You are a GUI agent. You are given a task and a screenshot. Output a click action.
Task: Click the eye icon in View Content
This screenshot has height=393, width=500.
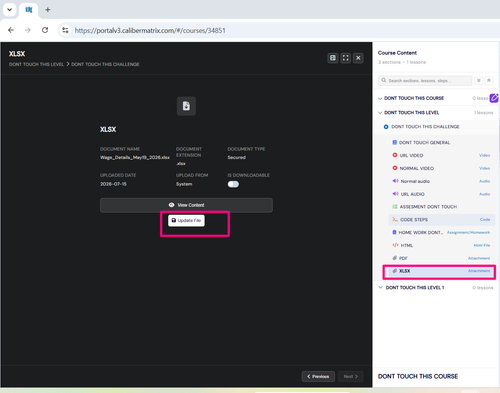point(171,205)
